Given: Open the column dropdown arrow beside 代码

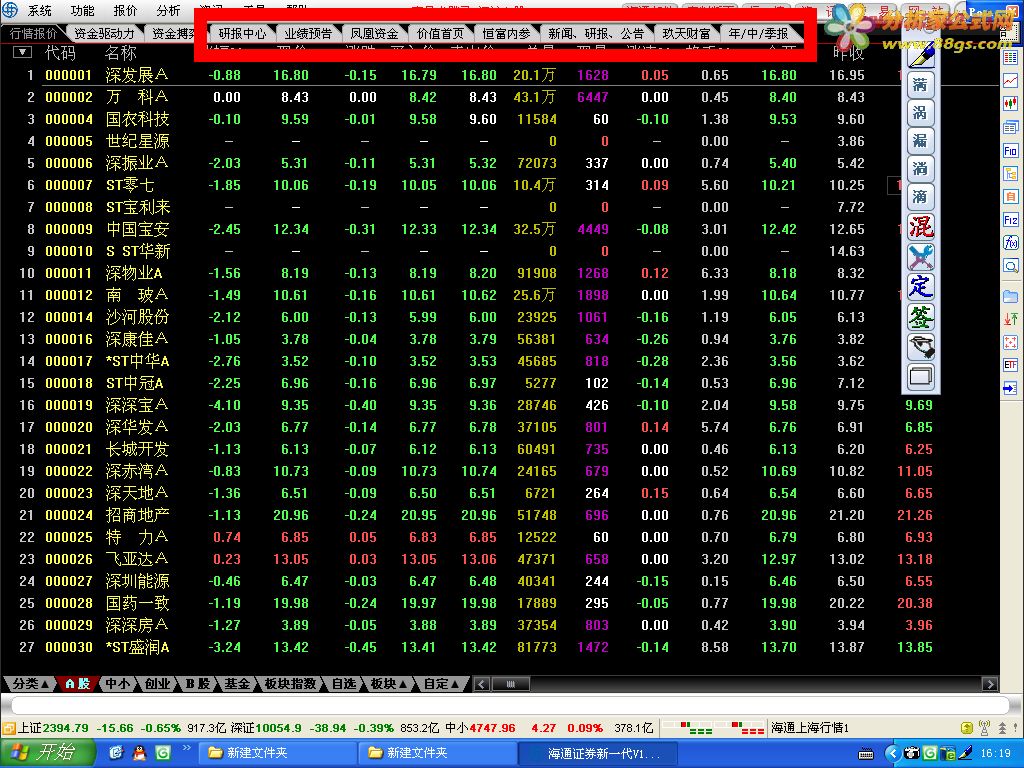Looking at the screenshot, I should coord(22,52).
